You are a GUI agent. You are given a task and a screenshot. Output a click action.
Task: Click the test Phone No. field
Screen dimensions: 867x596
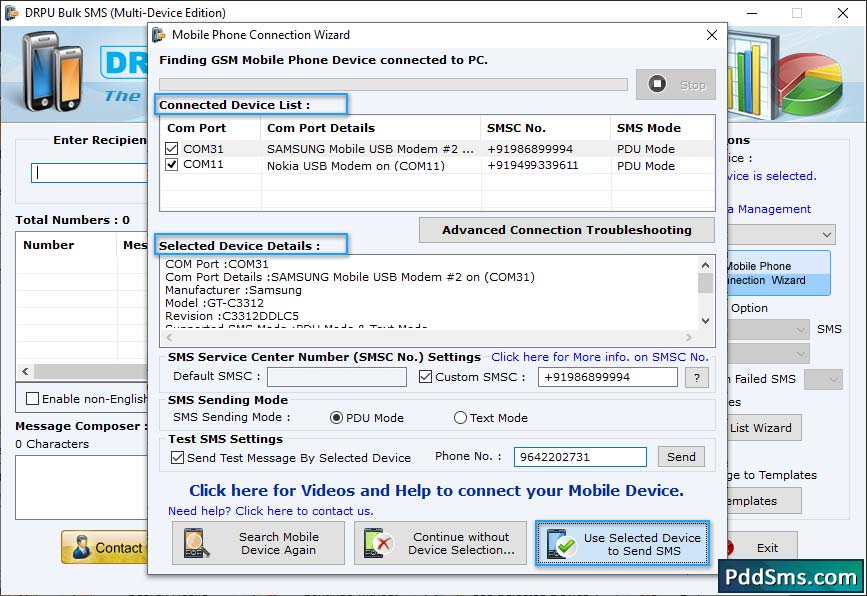coord(580,457)
